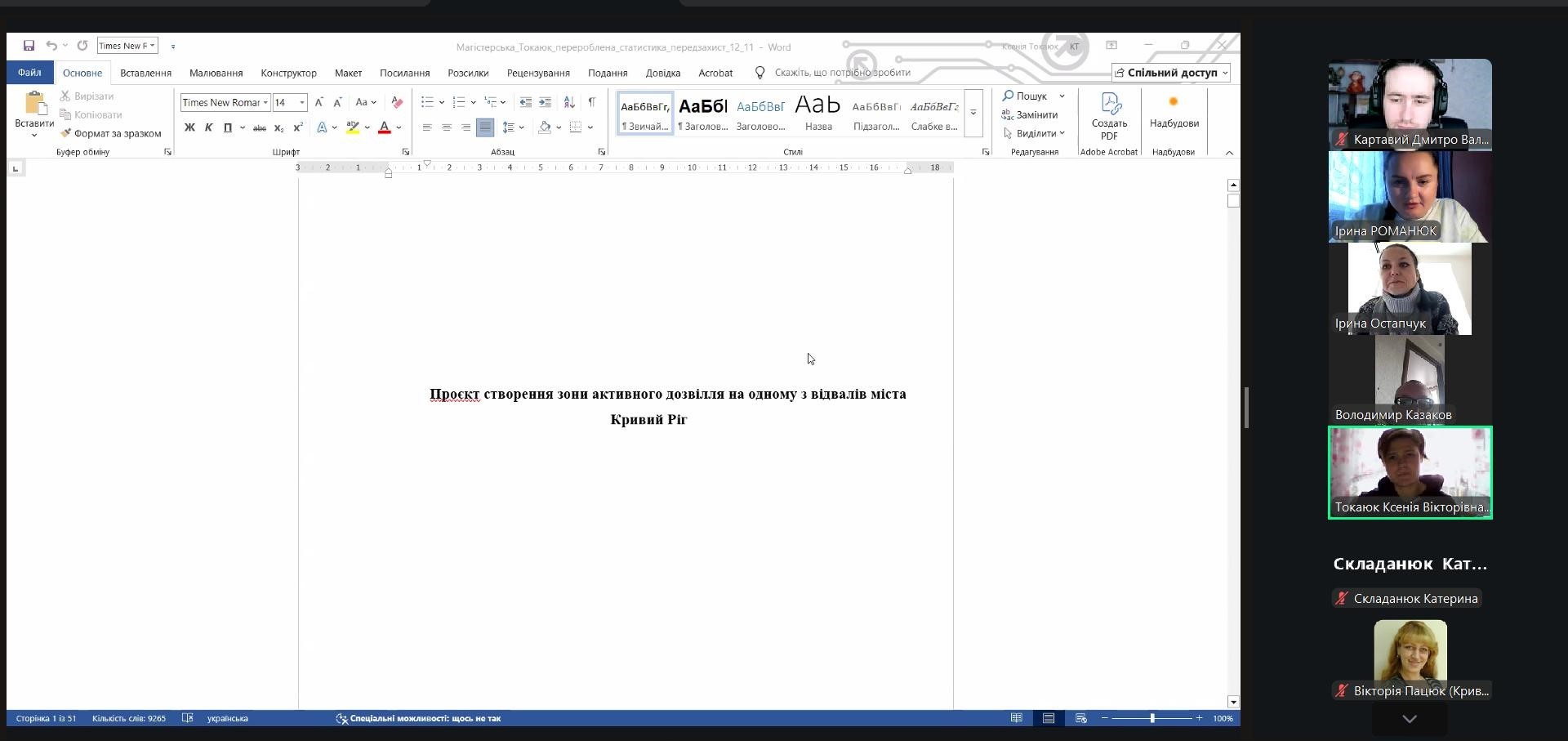Open the font size 14 dropdown

tap(302, 102)
